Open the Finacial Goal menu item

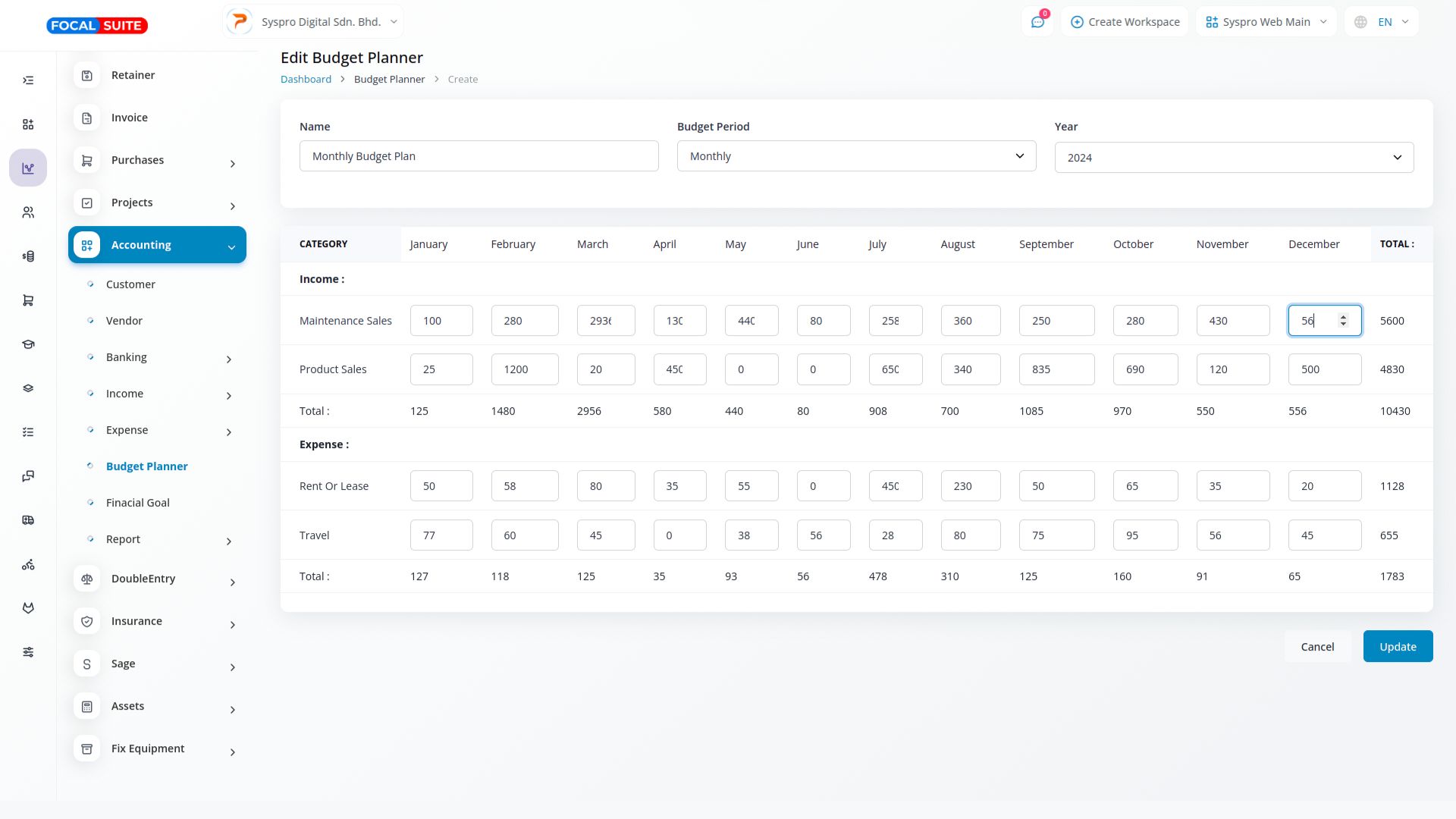(138, 503)
